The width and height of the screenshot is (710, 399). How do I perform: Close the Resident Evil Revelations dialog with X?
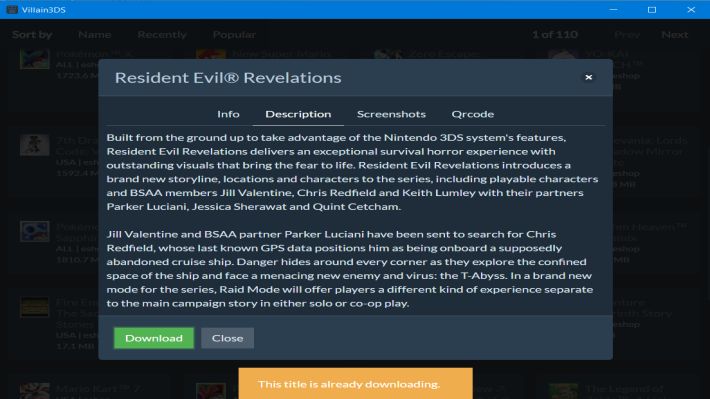(588, 77)
